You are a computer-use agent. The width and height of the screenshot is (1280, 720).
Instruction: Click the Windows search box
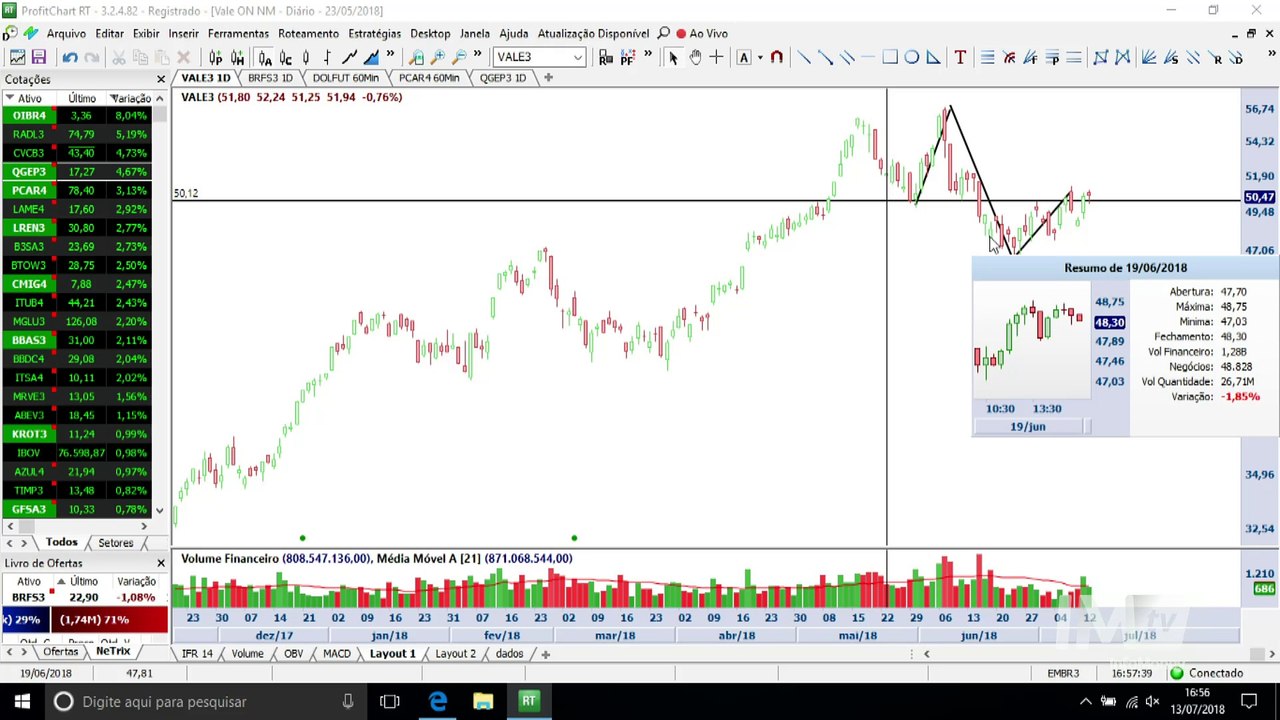point(205,701)
